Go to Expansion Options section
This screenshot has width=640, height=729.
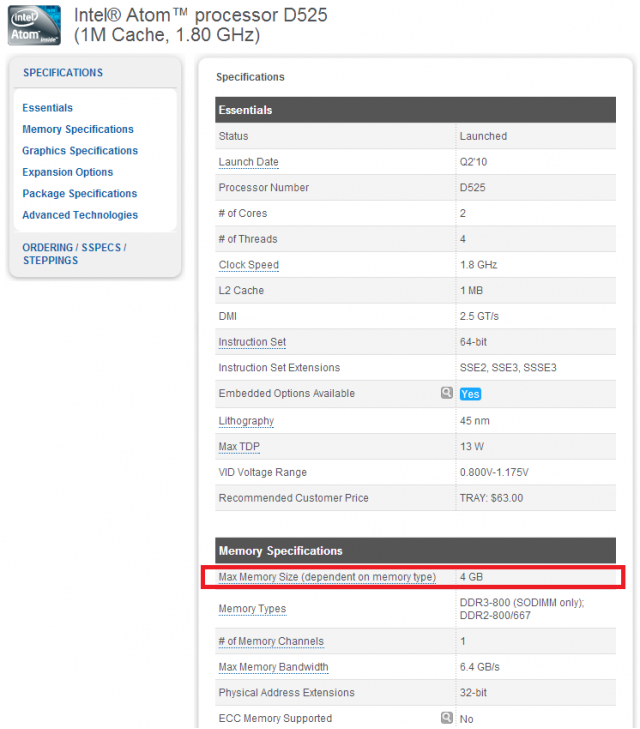coord(67,172)
